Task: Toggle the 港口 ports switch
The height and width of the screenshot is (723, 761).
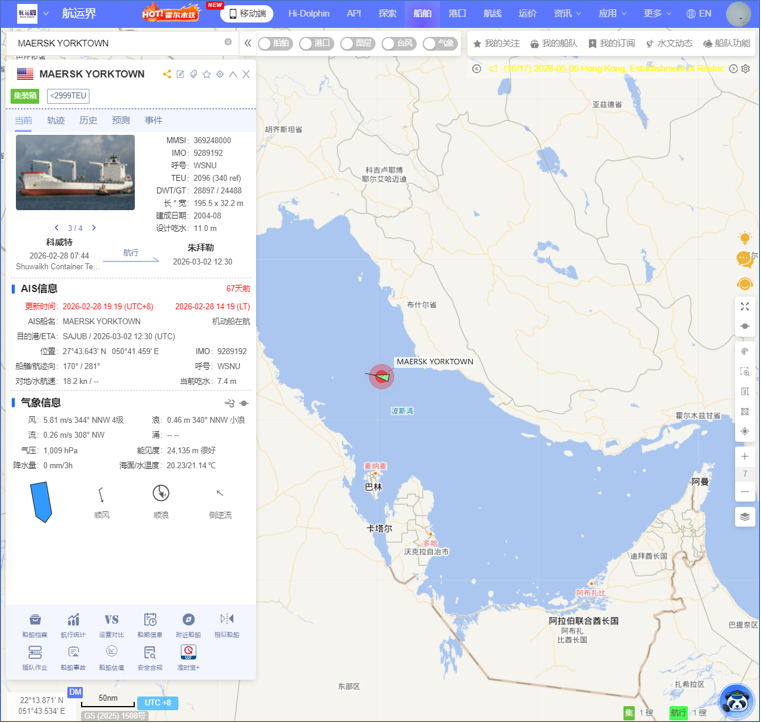Action: [x=316, y=44]
